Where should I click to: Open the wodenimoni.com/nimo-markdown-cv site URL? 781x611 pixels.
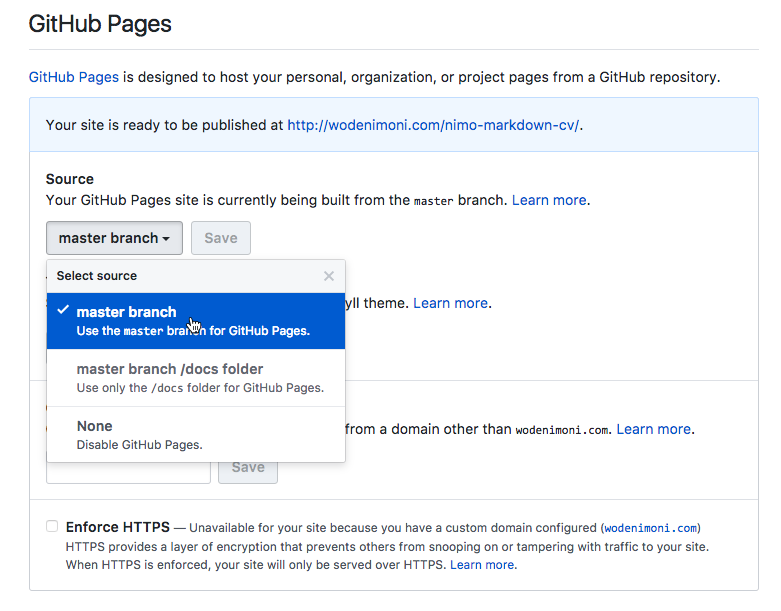pyautogui.click(x=433, y=125)
